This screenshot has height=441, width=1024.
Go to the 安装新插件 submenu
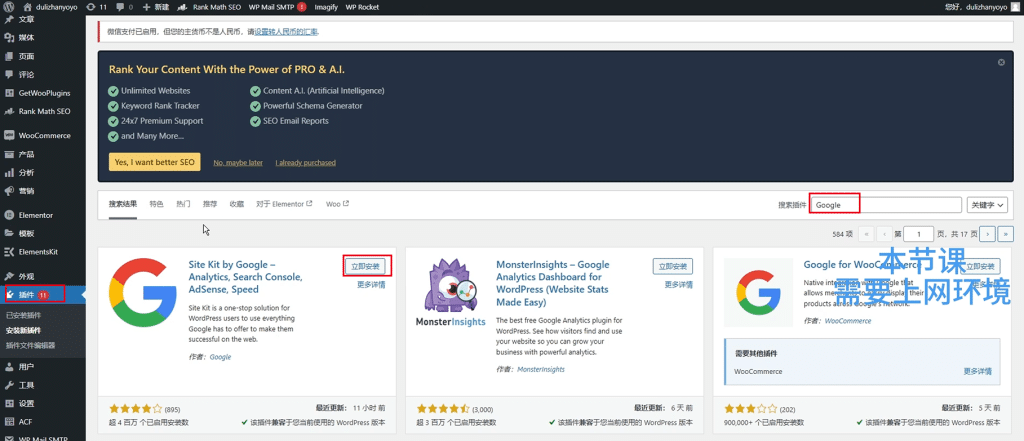pos(23,331)
